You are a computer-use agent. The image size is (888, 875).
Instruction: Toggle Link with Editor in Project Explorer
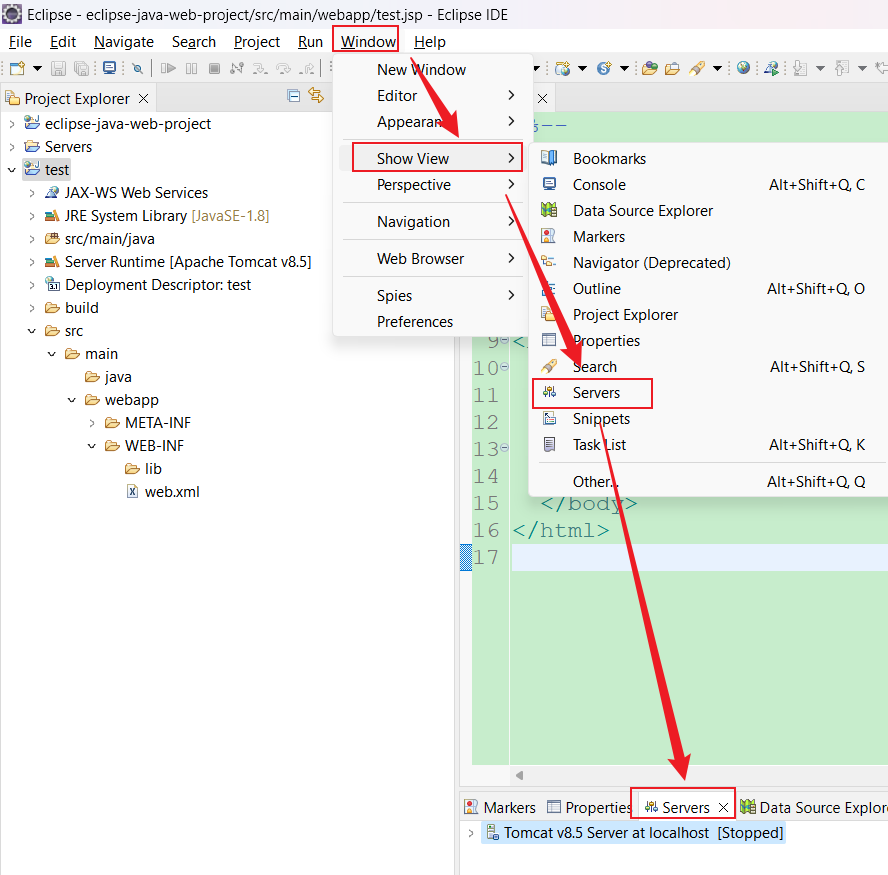pyautogui.click(x=316, y=95)
